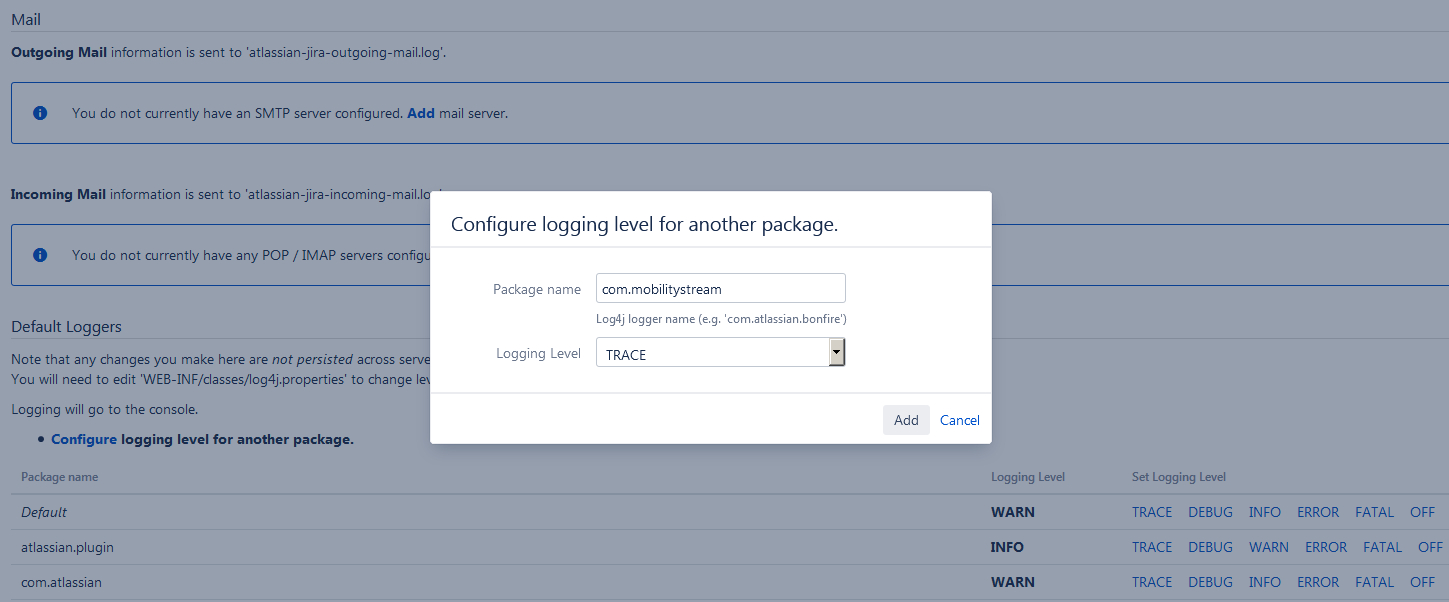Select the TRACE logging level combo box
Viewport: 1449px width, 602px height.
click(711, 353)
